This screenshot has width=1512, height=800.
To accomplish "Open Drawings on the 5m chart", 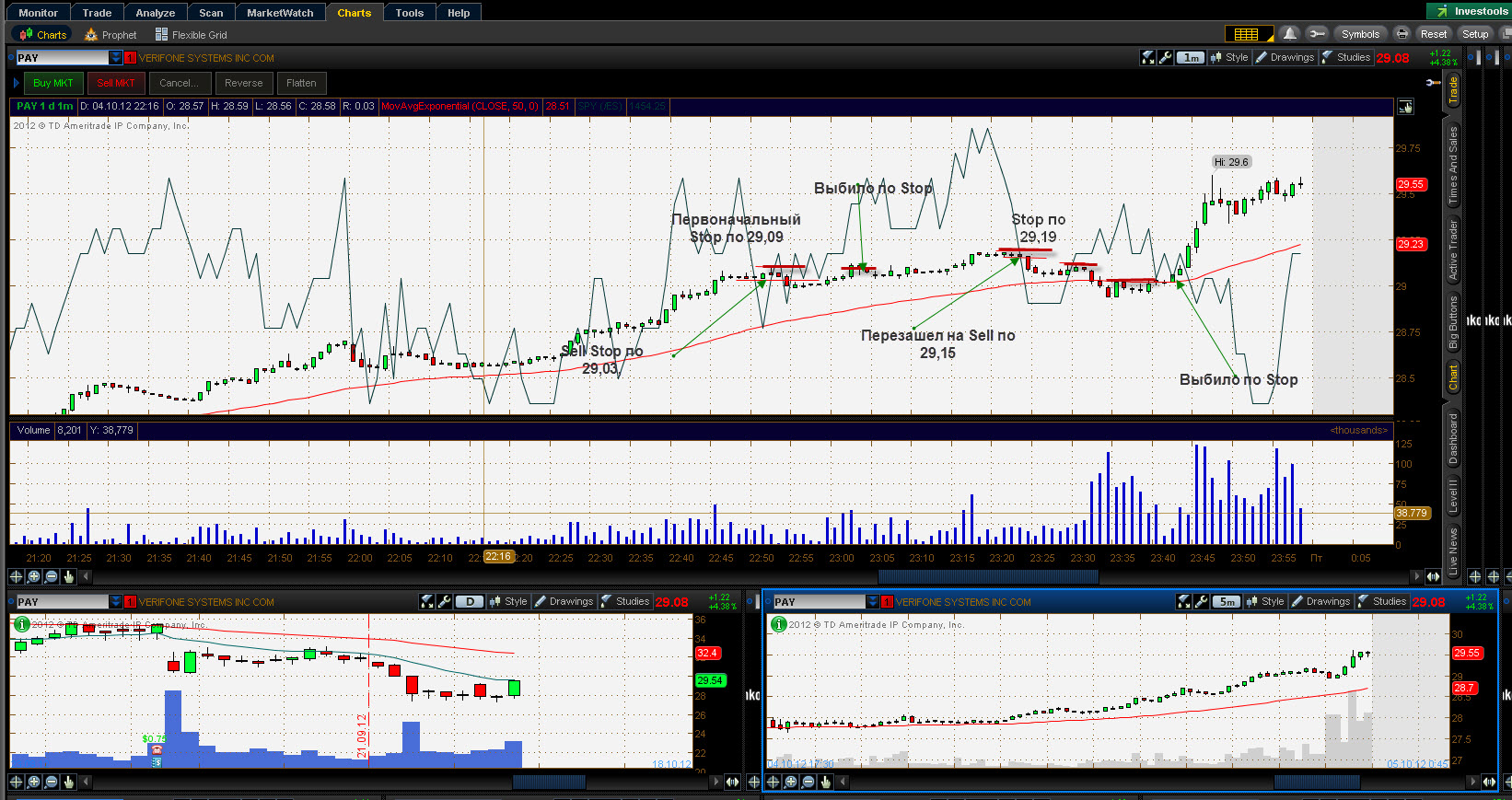I will coord(1320,601).
